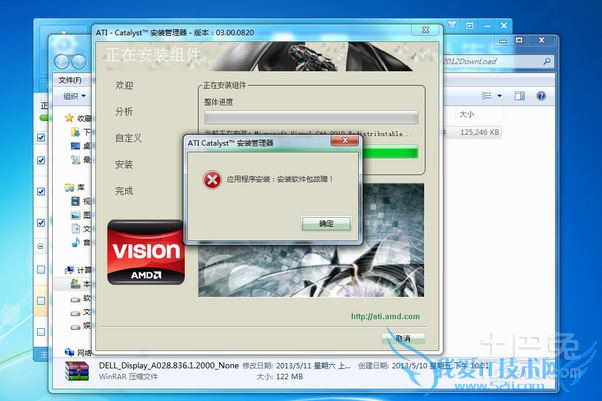602x401 pixels.
Task: Close the ATI Catalyst error dialog
Action: 345,141
